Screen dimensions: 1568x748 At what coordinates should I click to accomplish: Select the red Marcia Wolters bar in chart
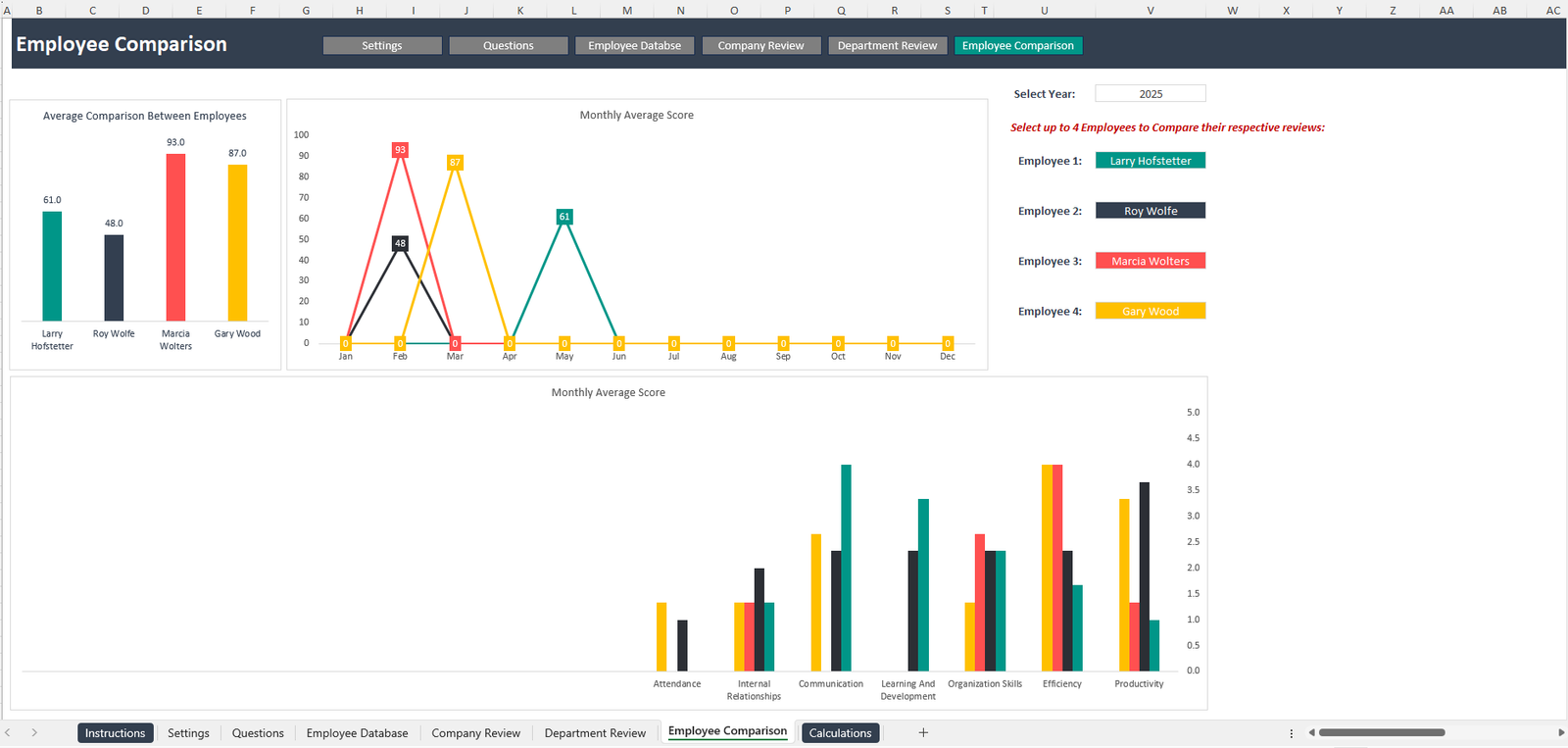pos(175,237)
